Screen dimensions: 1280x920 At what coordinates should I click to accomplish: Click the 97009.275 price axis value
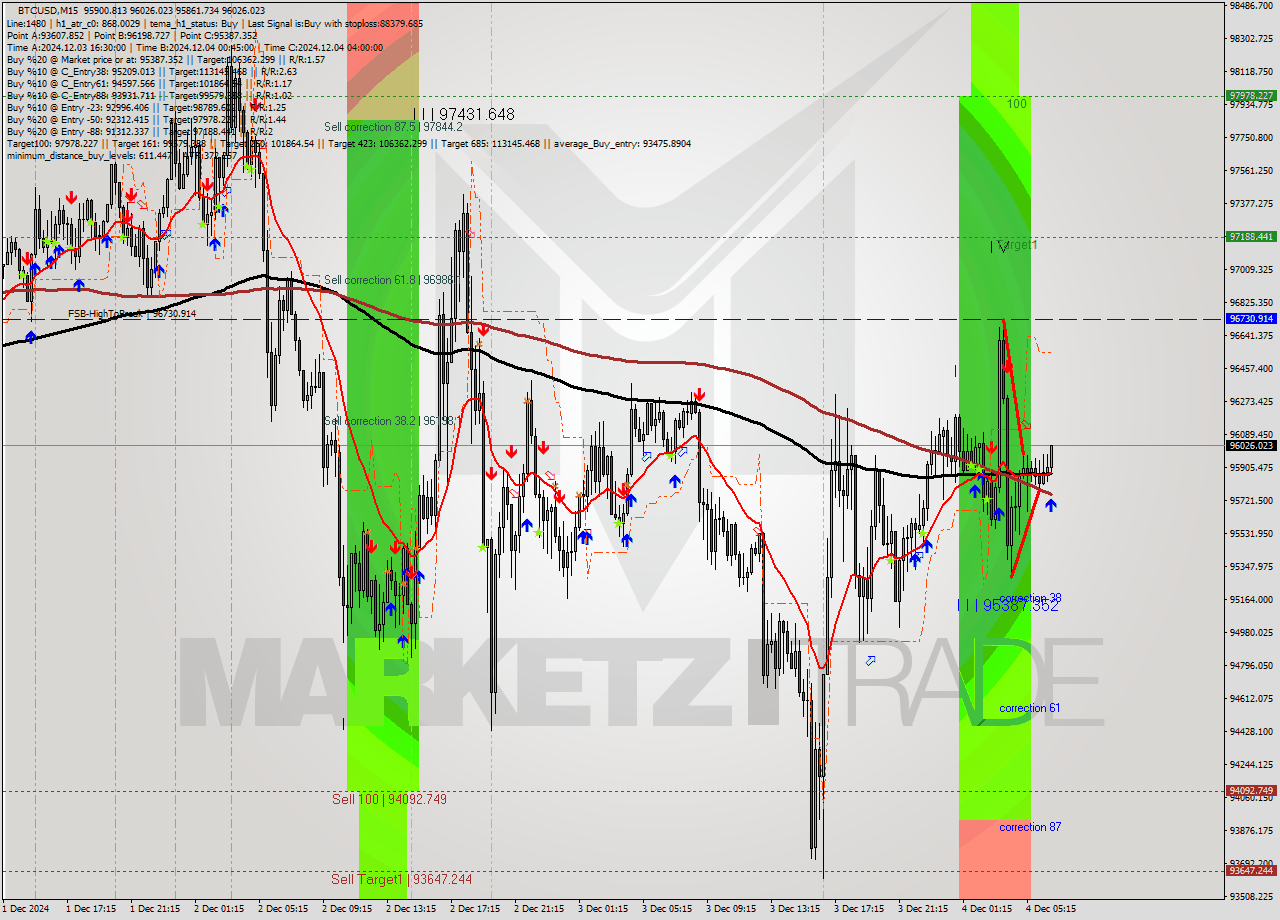[1251, 270]
